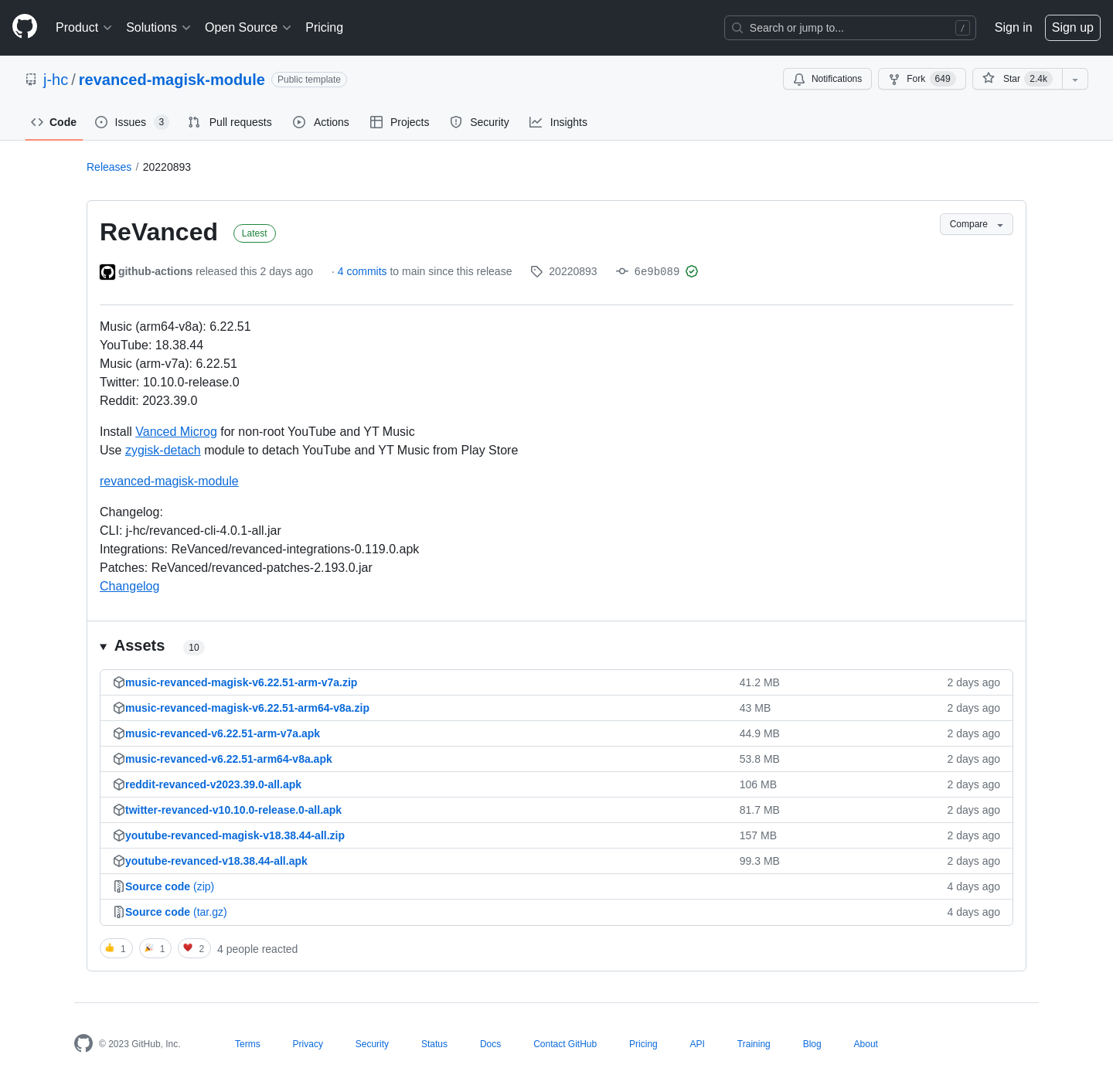Click the Star button icon
Image resolution: width=1113 pixels, height=1092 pixels.
click(x=989, y=79)
